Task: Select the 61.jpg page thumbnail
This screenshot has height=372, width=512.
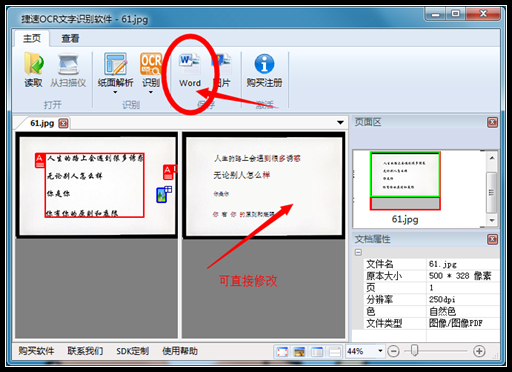Action: tap(405, 180)
